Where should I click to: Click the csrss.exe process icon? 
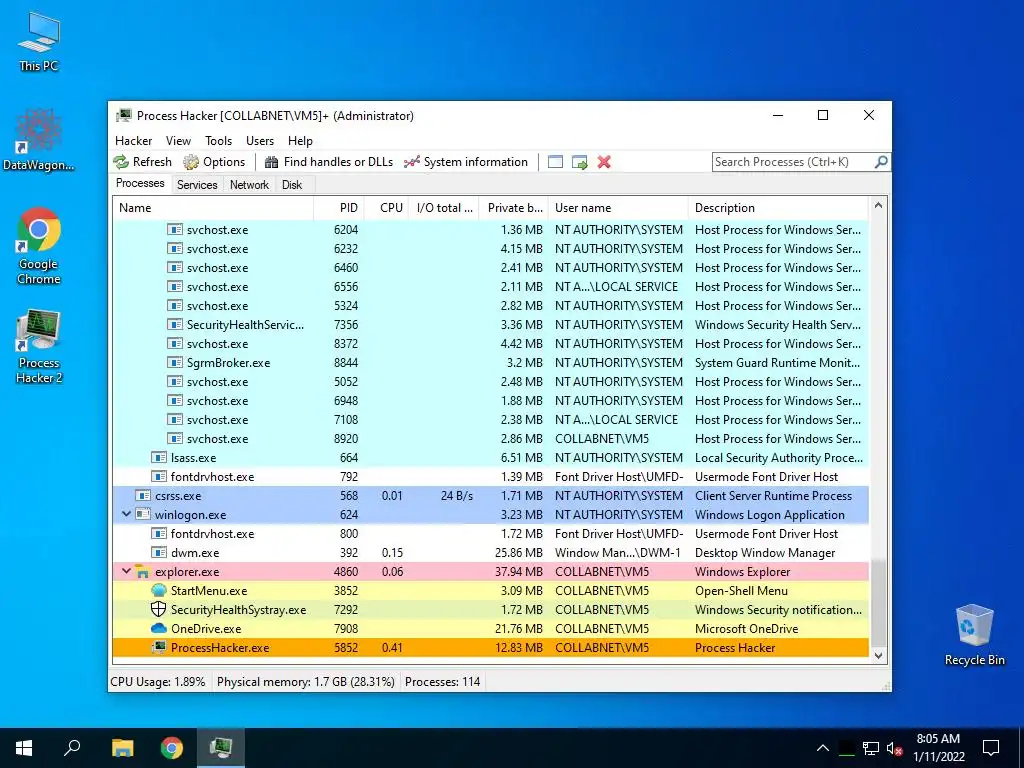(x=143, y=496)
